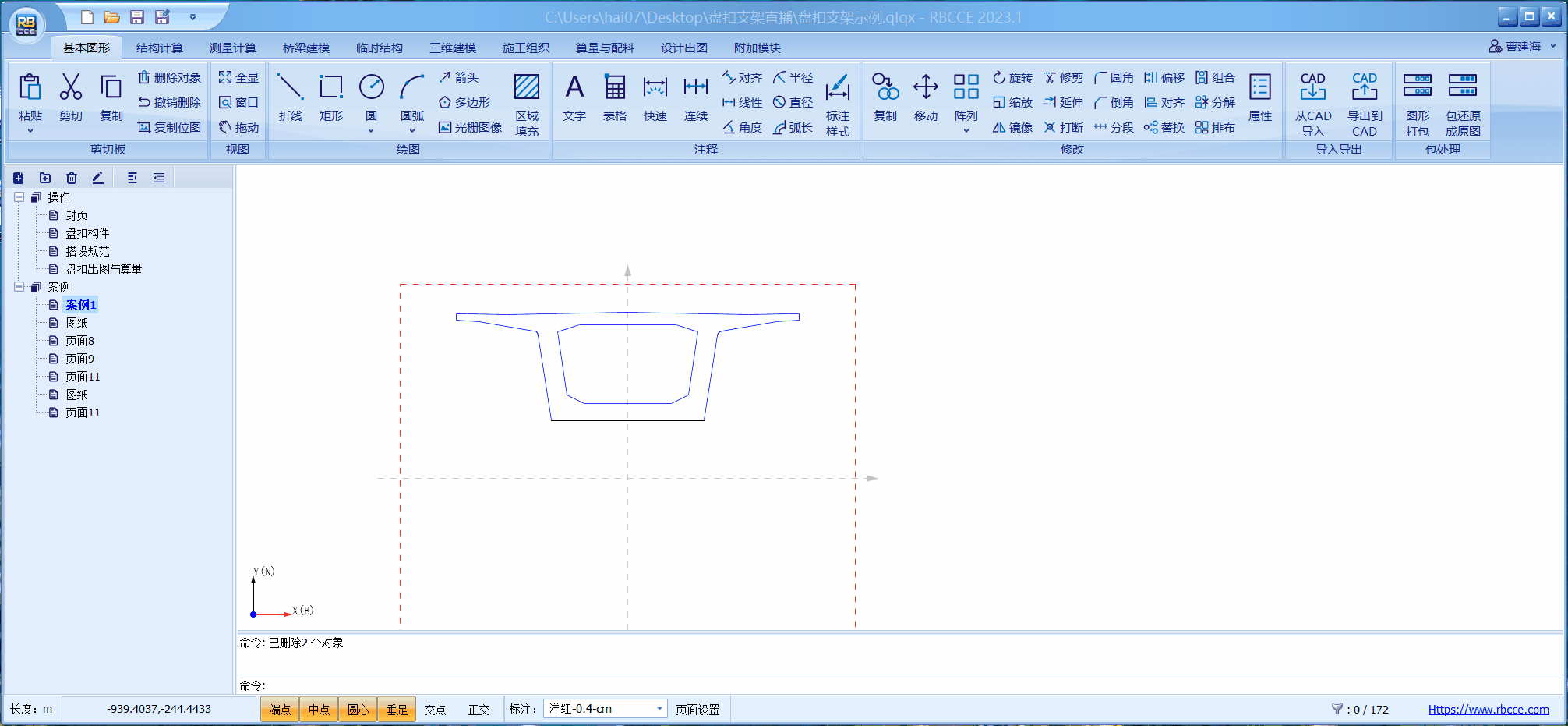Toggle 端点 endpoint snap off
1568x726 pixels.
pos(280,710)
